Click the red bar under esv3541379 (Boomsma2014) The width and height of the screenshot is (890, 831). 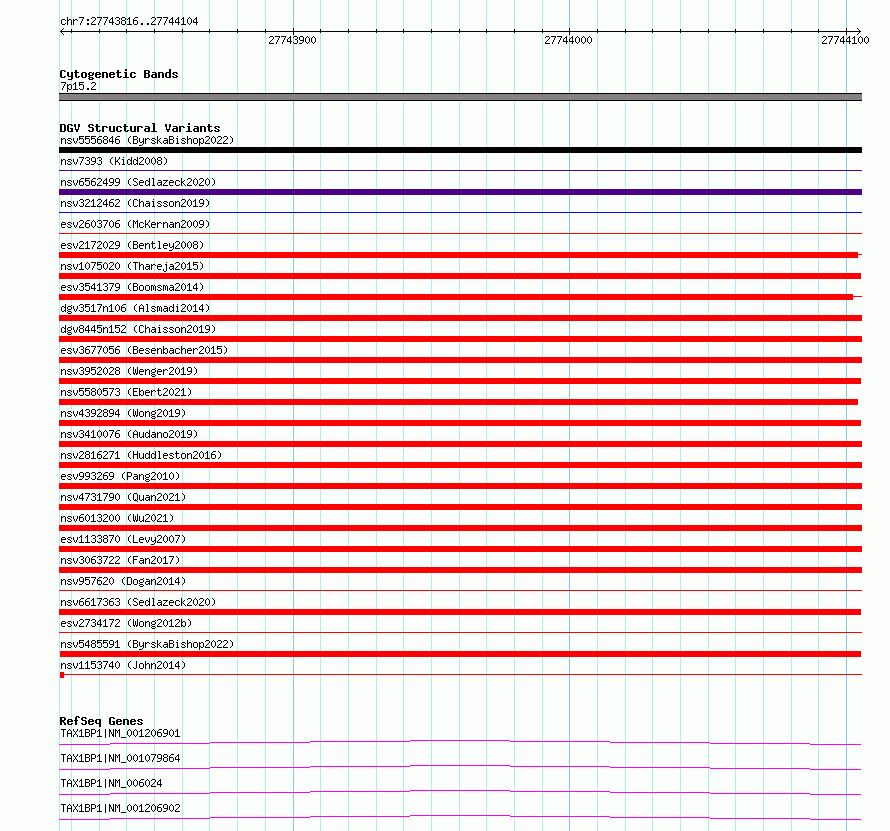456,297
